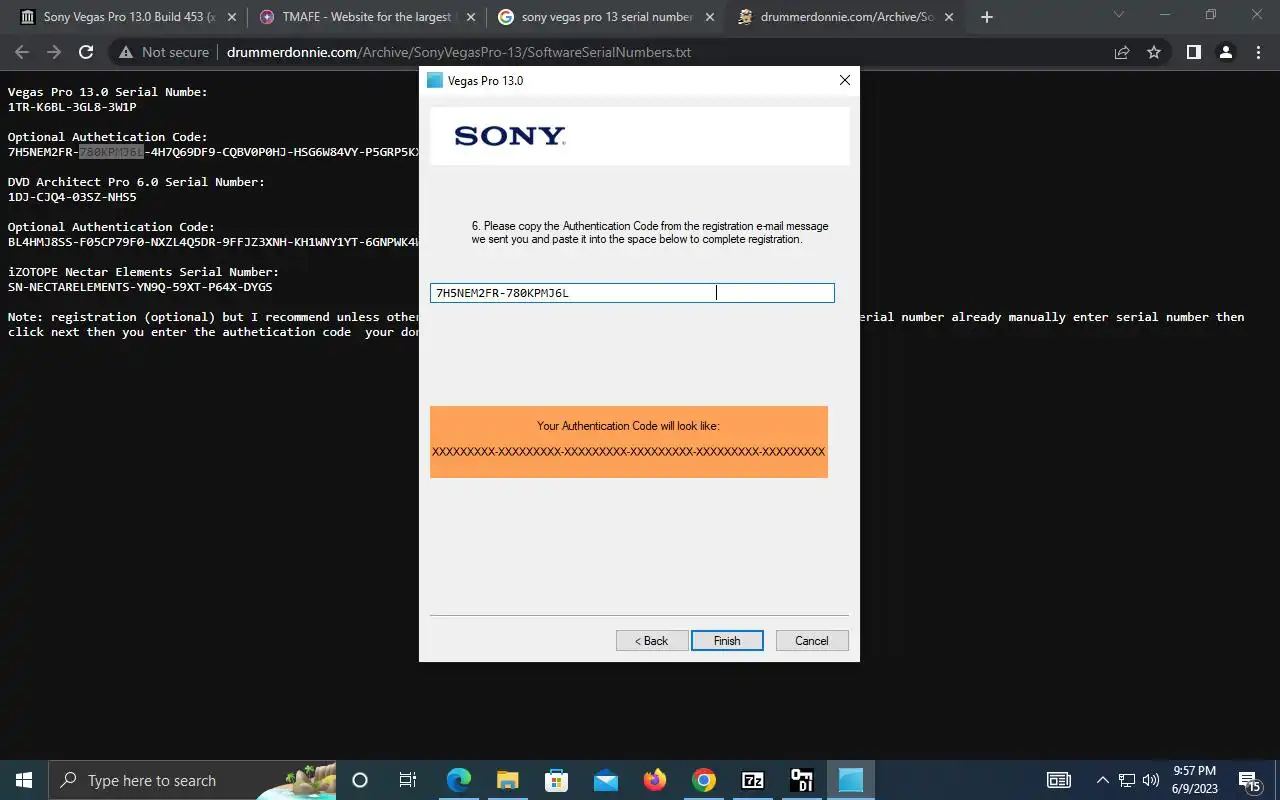This screenshot has height=800, width=1280.
Task: Click the XXXXXXXXX sample code format text
Action: pos(628,452)
